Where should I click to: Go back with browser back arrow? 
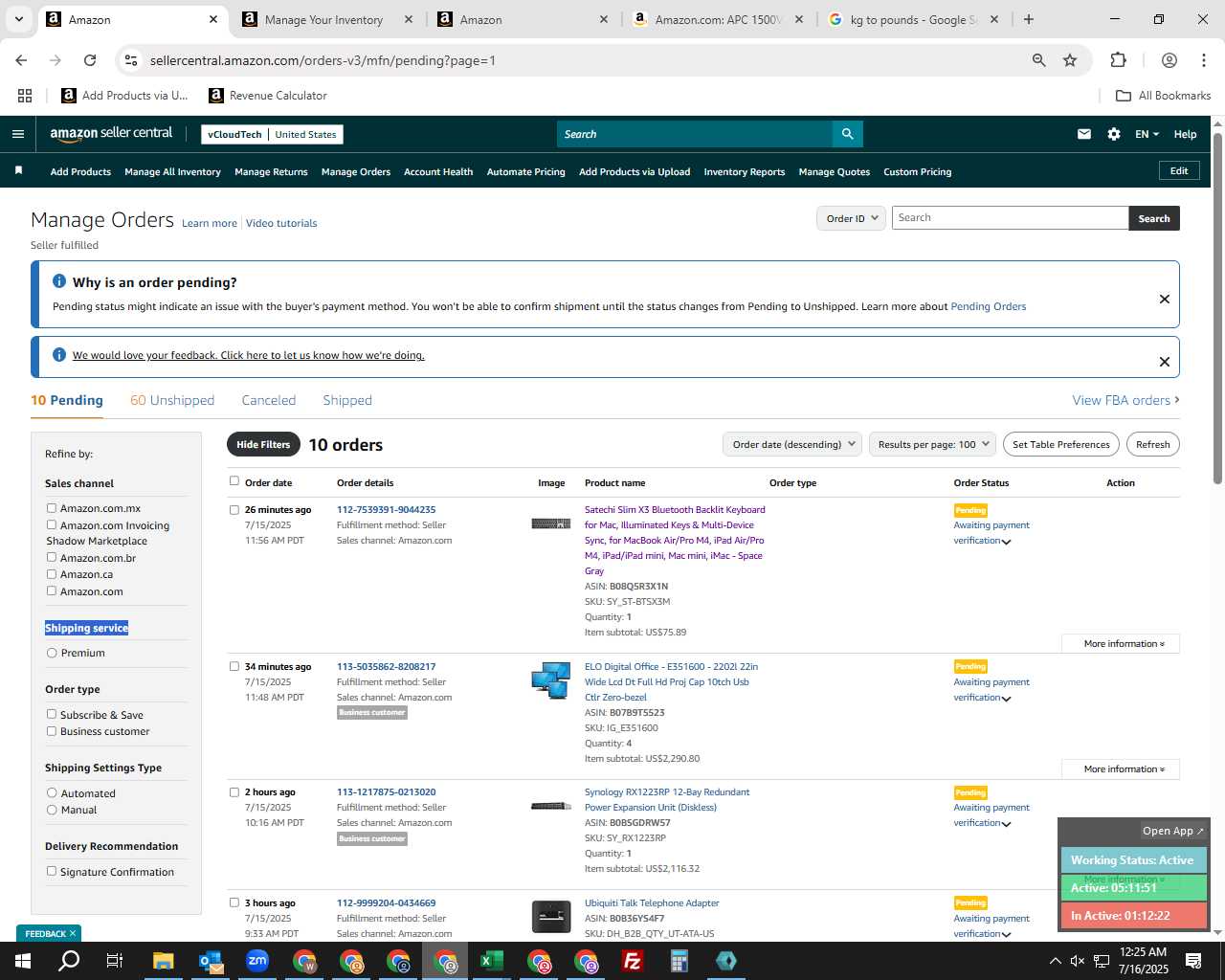[21, 60]
